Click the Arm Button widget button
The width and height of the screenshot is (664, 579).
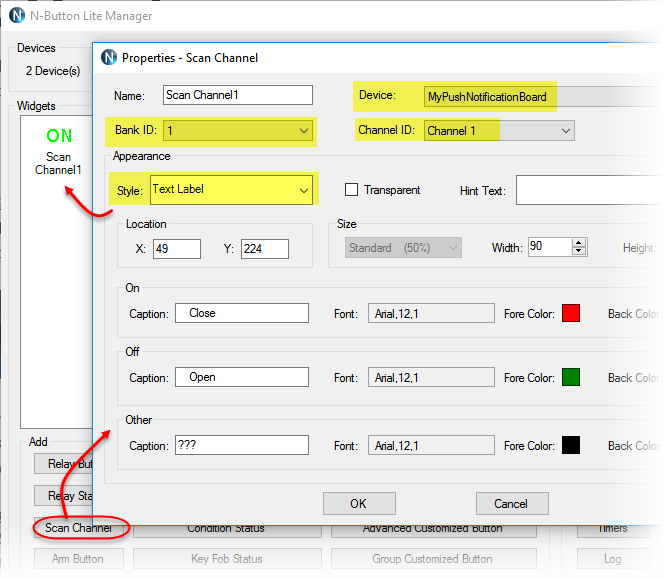[x=78, y=559]
